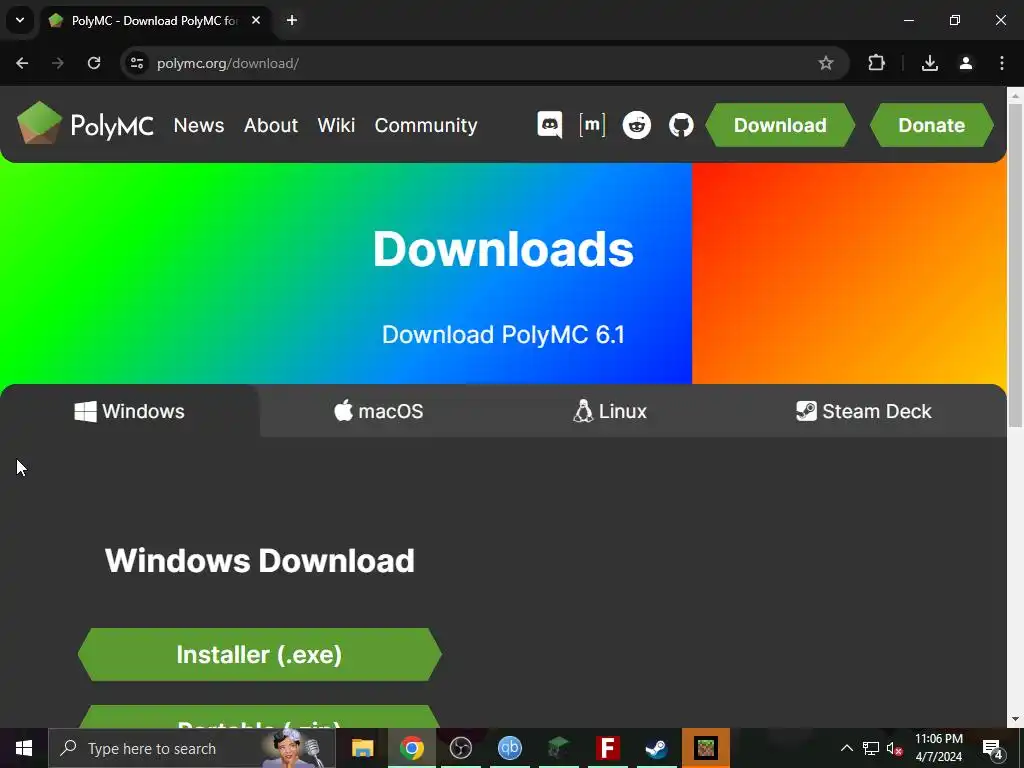Switch to the Linux tab

point(610,411)
